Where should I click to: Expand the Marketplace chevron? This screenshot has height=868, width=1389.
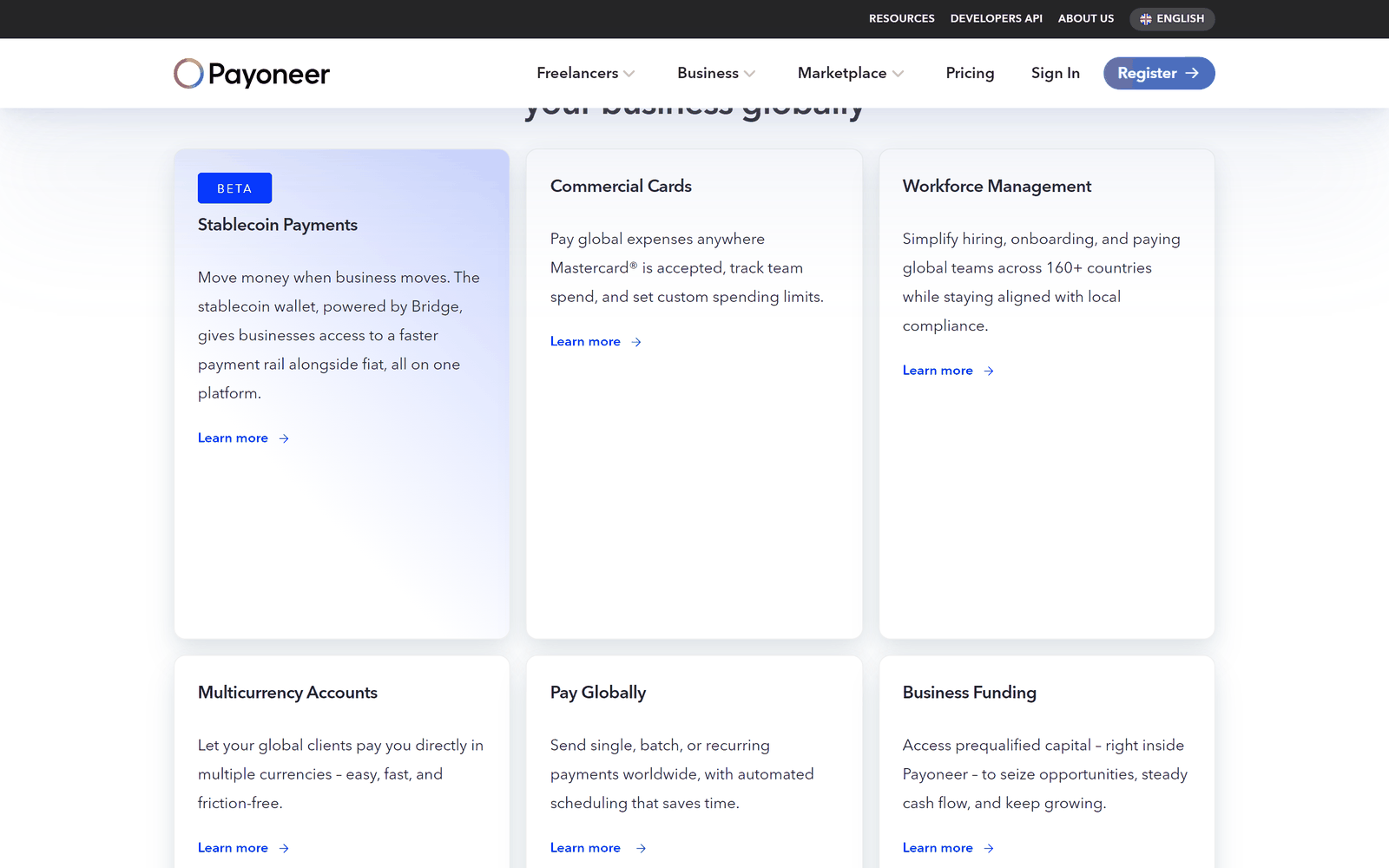pos(898,74)
